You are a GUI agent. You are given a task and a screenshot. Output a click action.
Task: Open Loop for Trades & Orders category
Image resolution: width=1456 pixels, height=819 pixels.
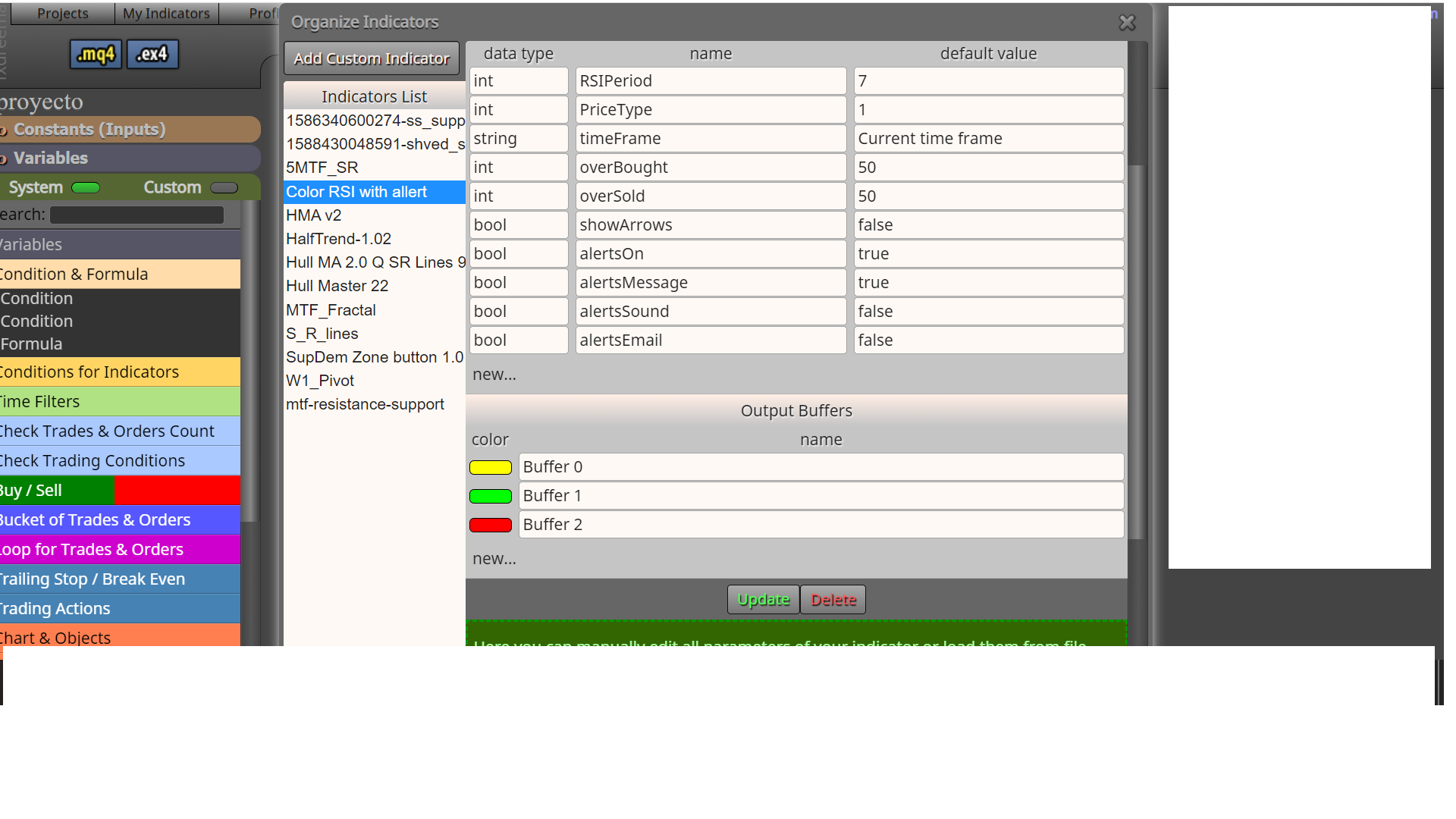120,550
